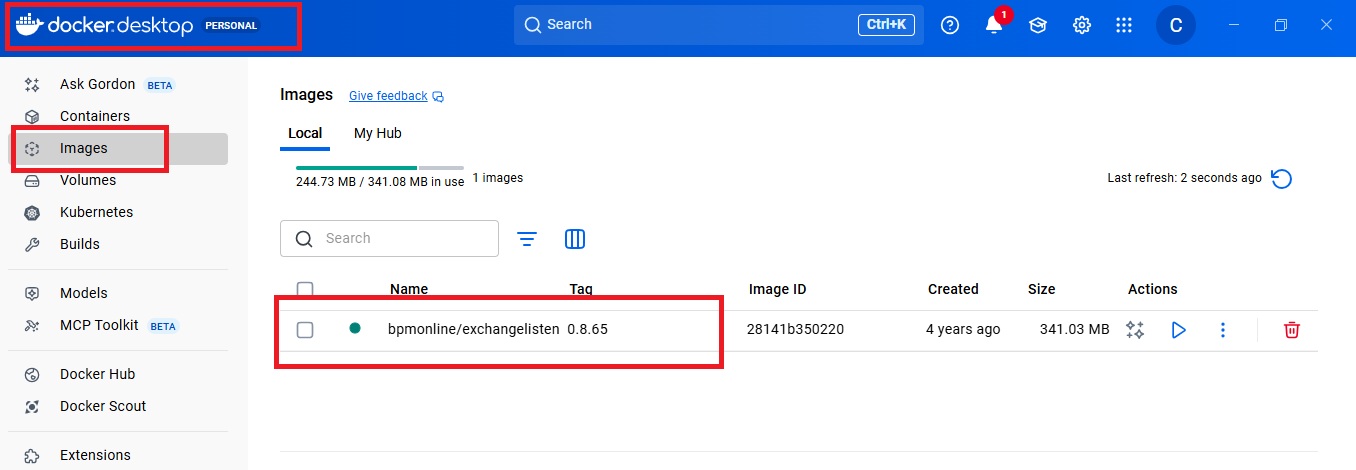
Task: Open Containers in the sidebar
Action: tap(118, 116)
